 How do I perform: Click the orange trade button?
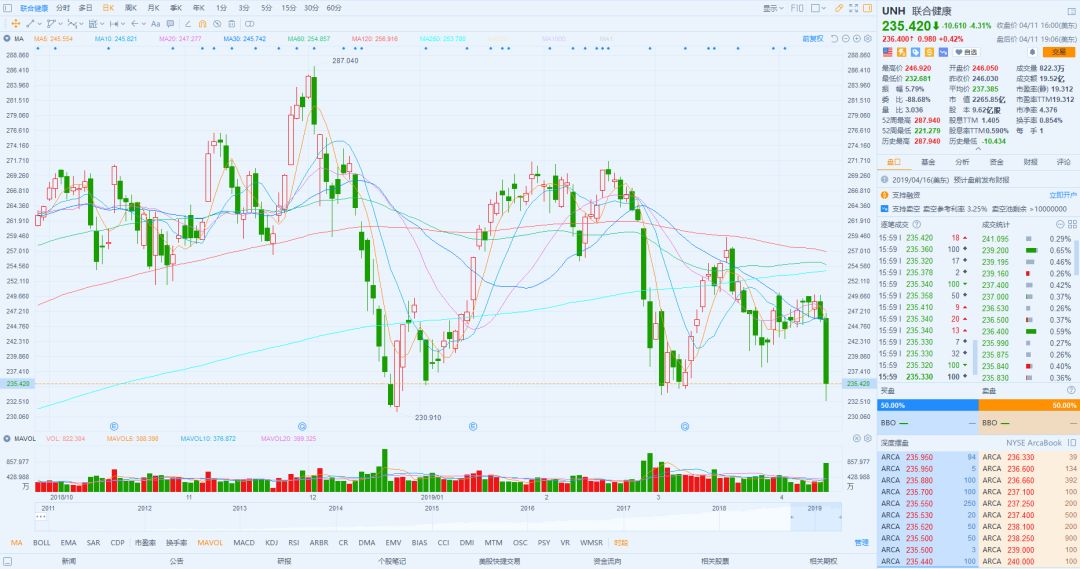pyautogui.click(x=1059, y=52)
